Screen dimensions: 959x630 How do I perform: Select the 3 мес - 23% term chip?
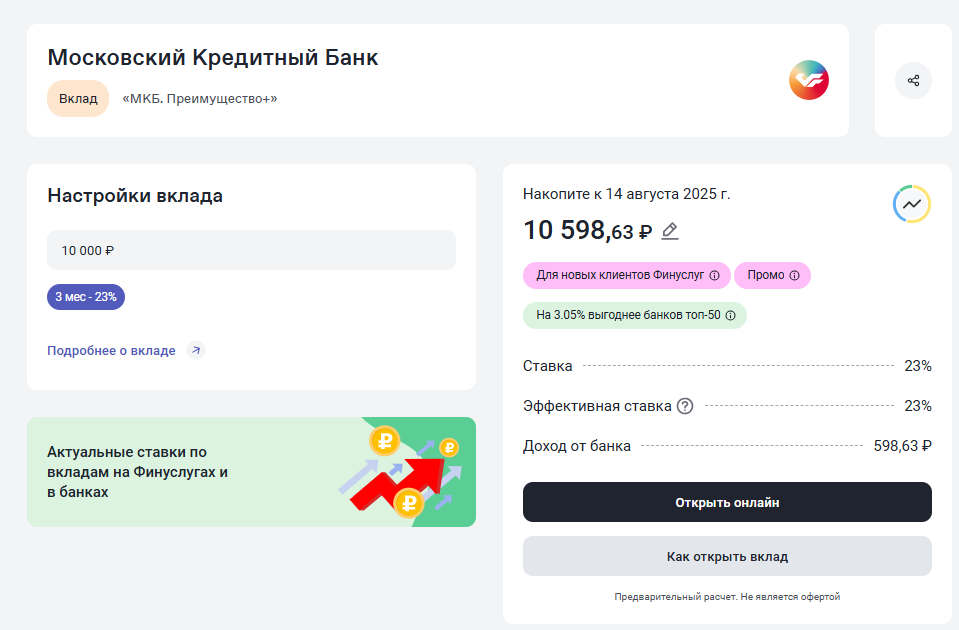point(86,298)
